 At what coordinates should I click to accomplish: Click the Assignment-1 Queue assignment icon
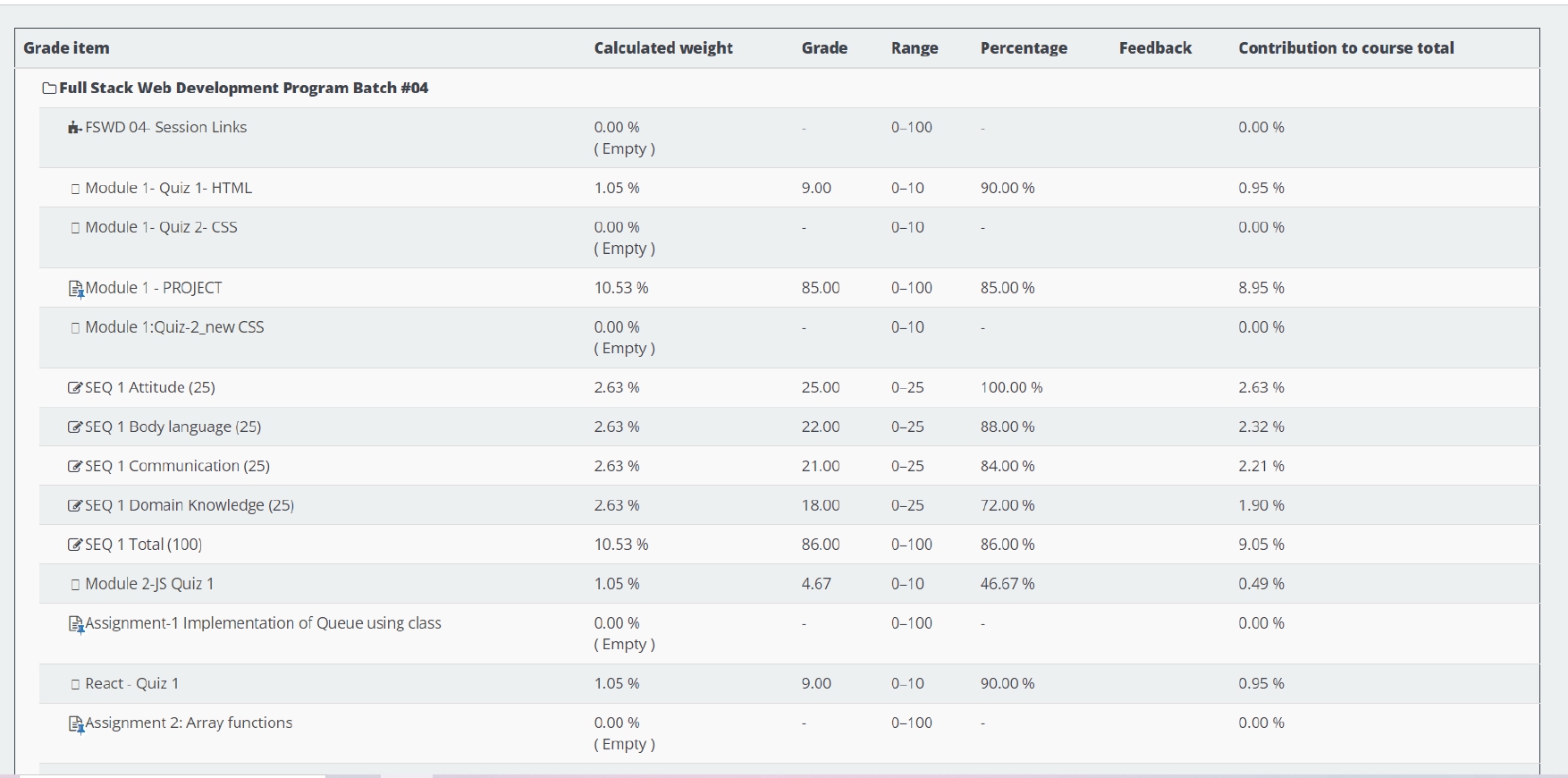(x=76, y=624)
